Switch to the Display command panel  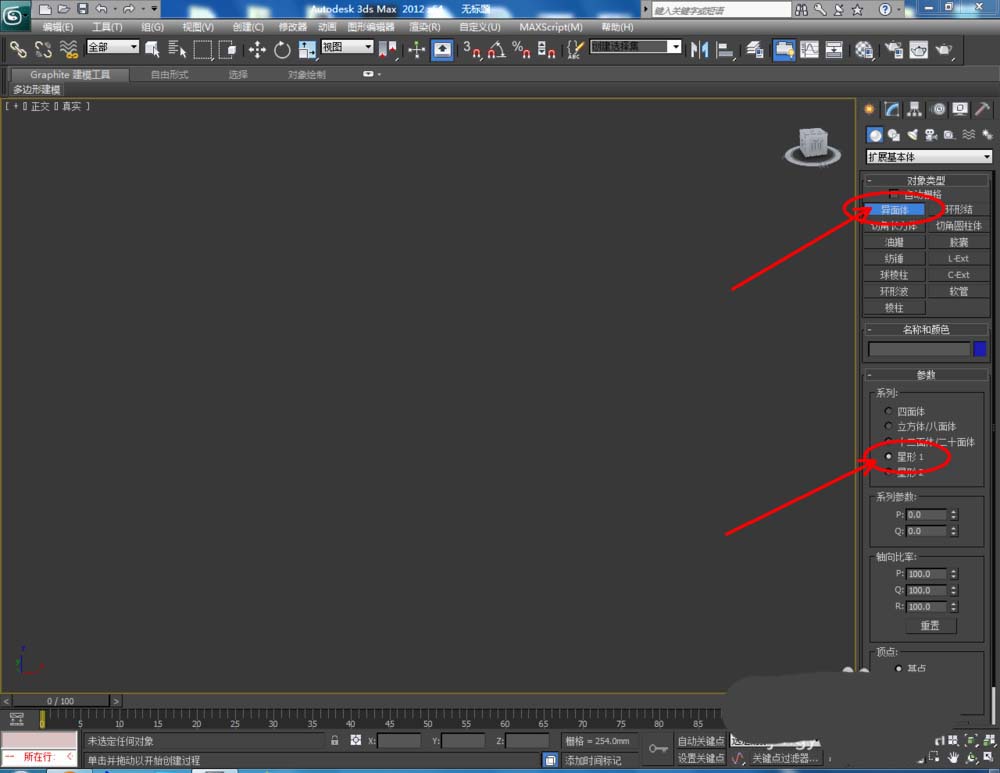(960, 109)
